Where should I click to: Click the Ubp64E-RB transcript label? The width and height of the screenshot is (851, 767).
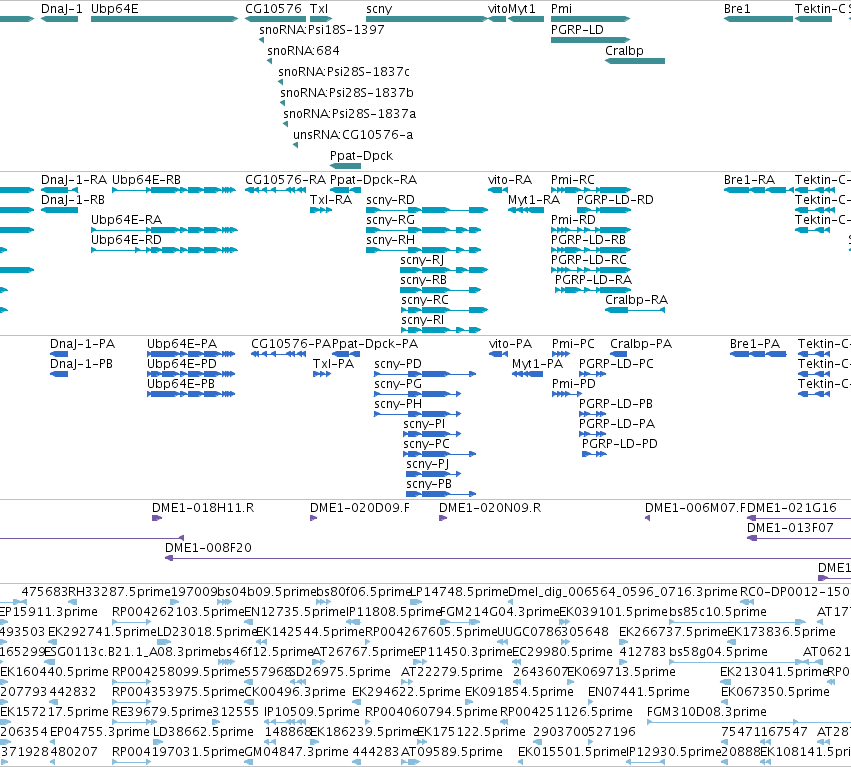click(146, 180)
